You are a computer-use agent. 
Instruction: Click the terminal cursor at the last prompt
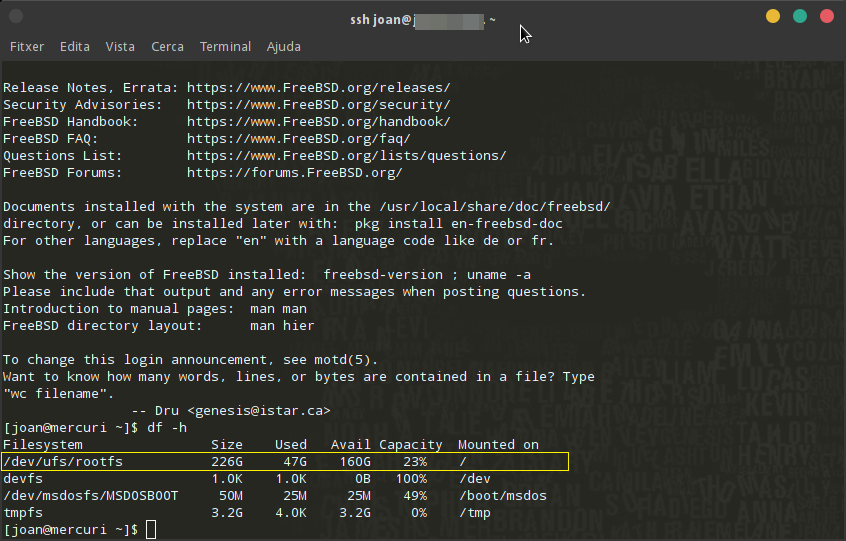(151, 530)
